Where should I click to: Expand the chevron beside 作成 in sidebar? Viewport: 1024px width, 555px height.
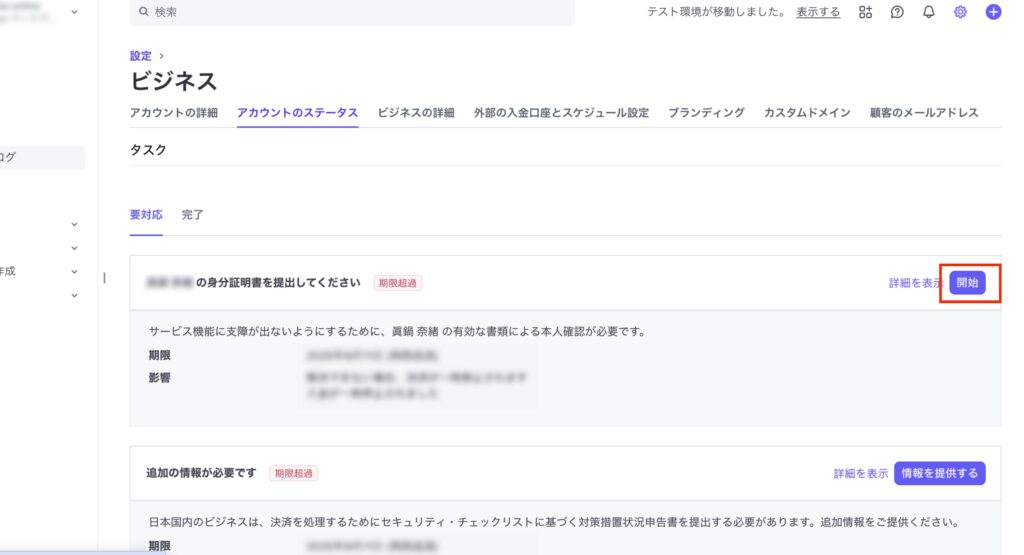point(74,271)
